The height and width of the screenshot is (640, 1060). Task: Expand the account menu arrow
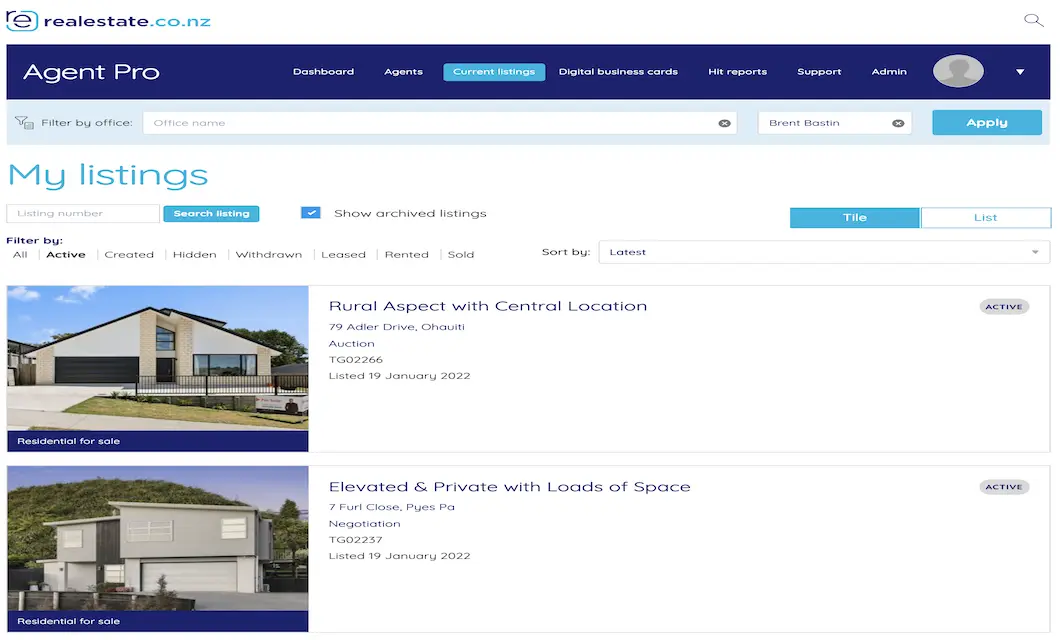1020,72
